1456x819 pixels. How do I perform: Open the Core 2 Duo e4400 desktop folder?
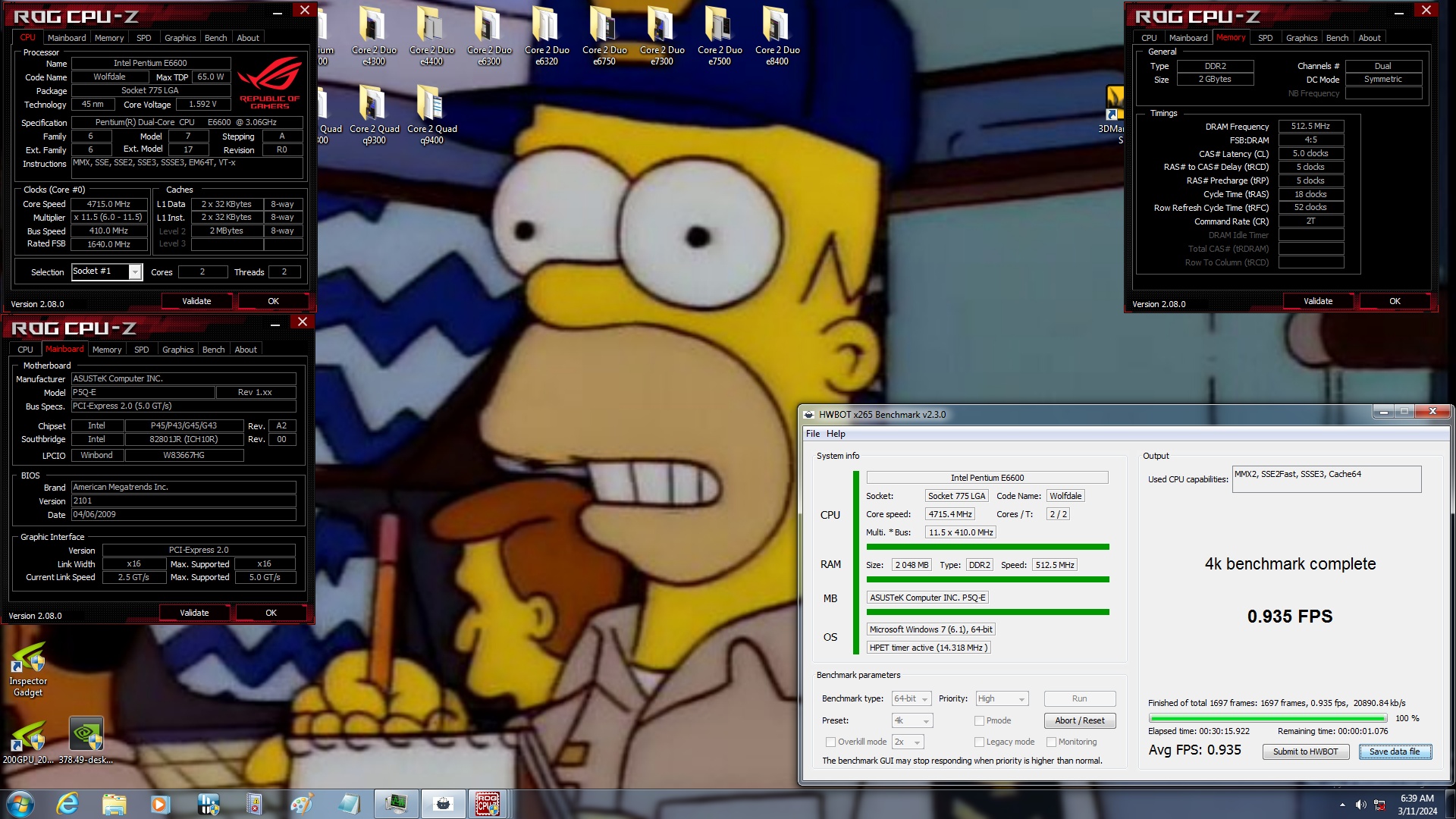431,35
